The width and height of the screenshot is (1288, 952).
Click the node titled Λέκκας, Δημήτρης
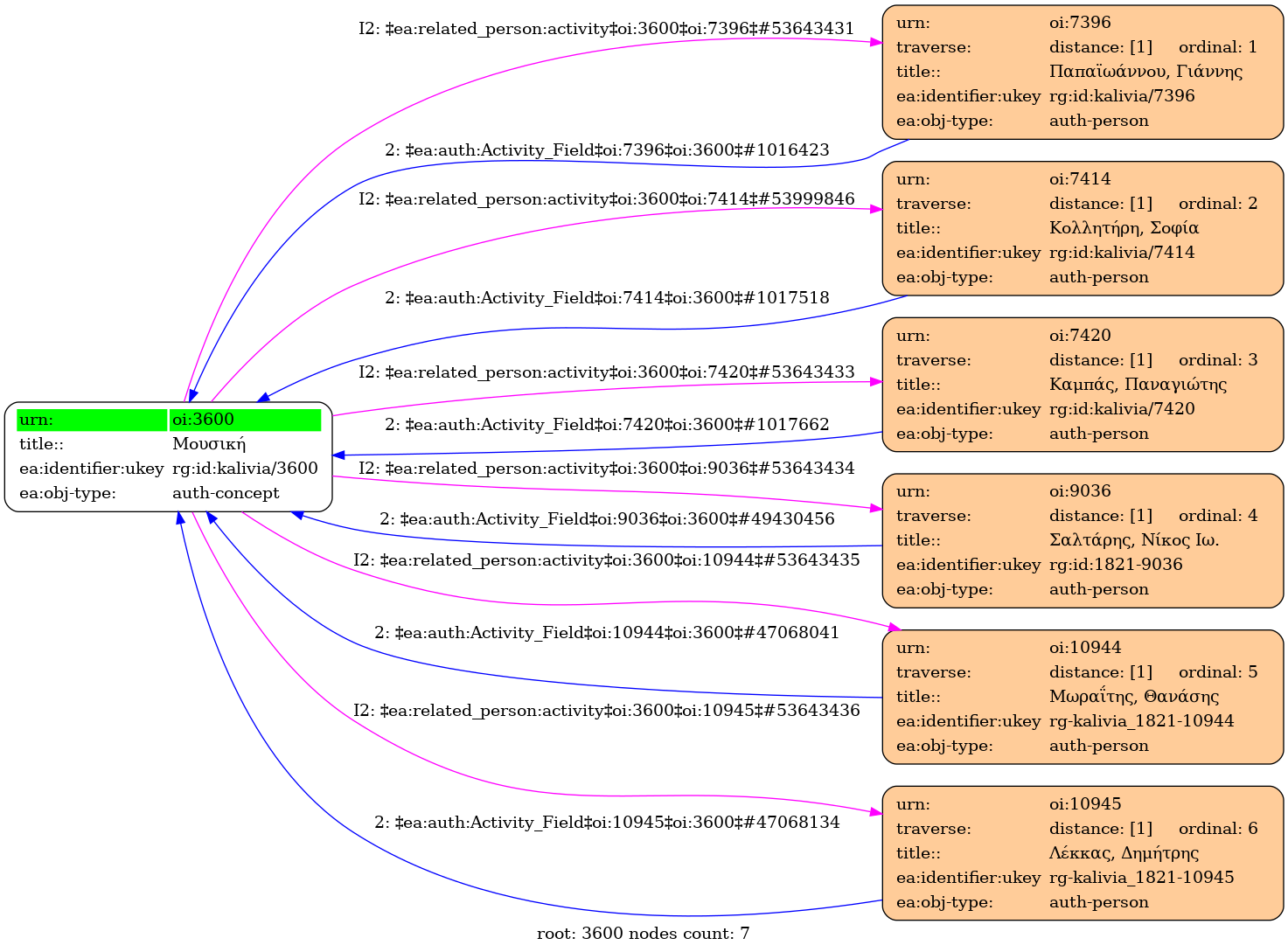tap(1124, 853)
